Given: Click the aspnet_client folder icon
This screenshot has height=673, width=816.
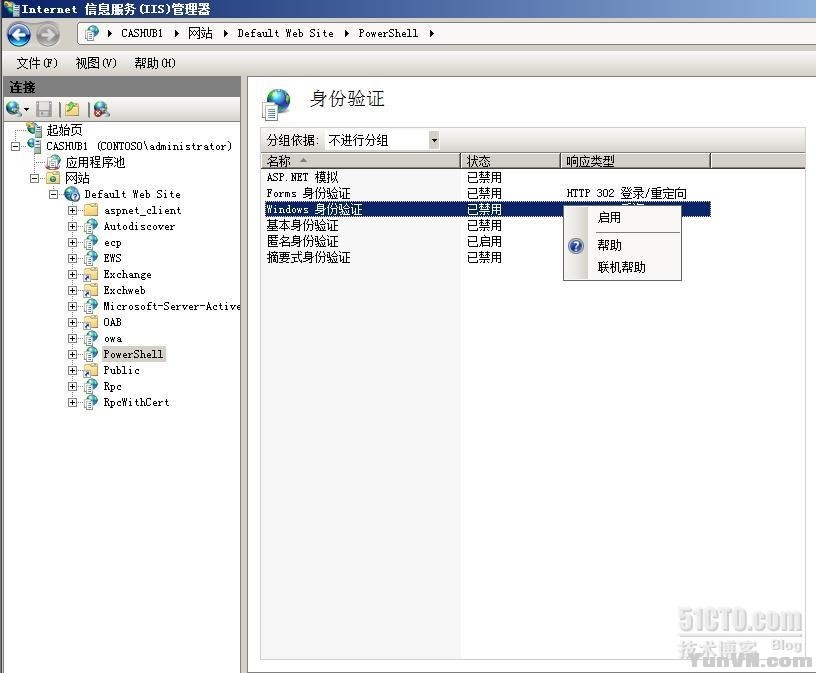Looking at the screenshot, I should click(x=92, y=210).
